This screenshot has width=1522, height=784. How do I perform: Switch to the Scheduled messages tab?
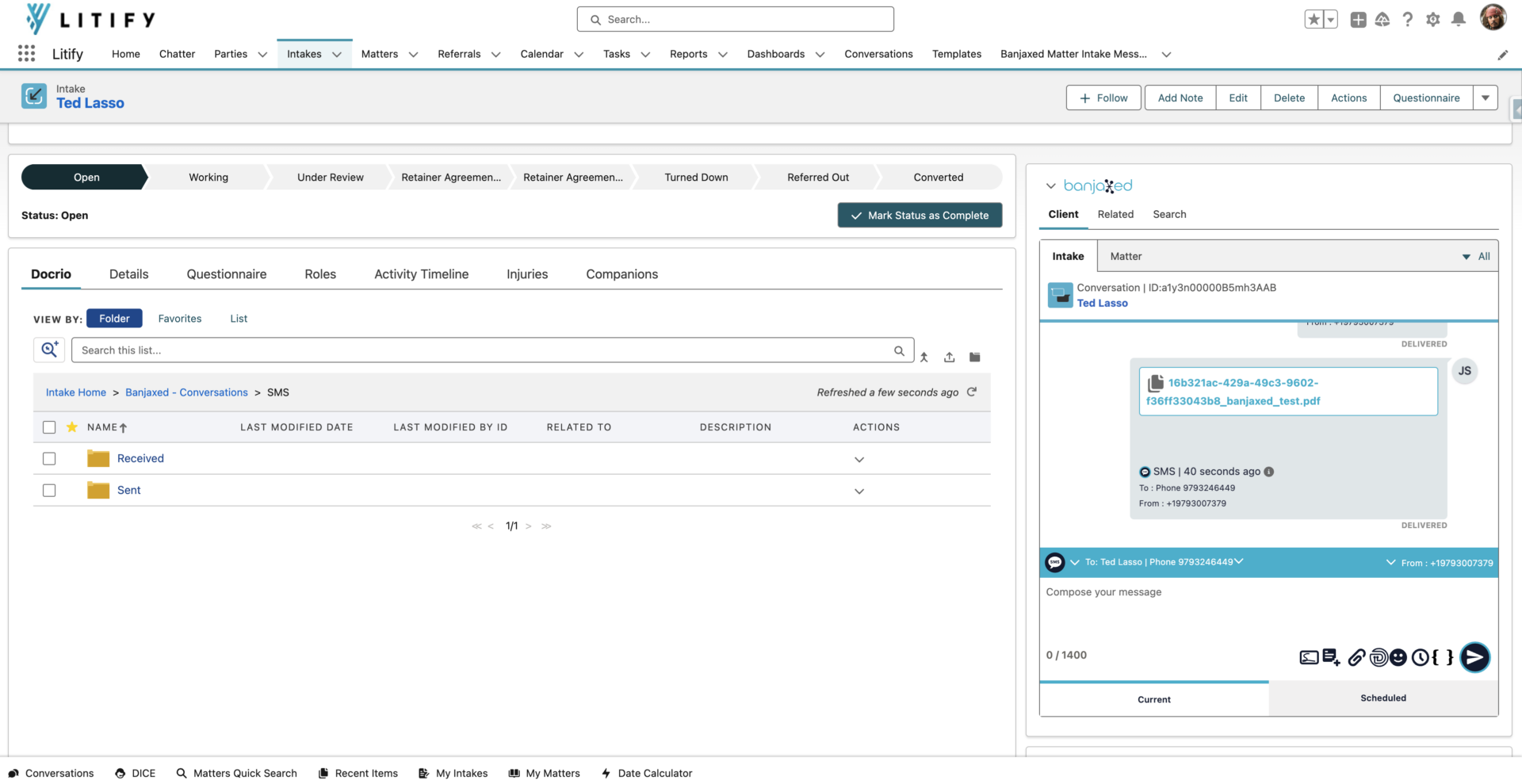1383,698
